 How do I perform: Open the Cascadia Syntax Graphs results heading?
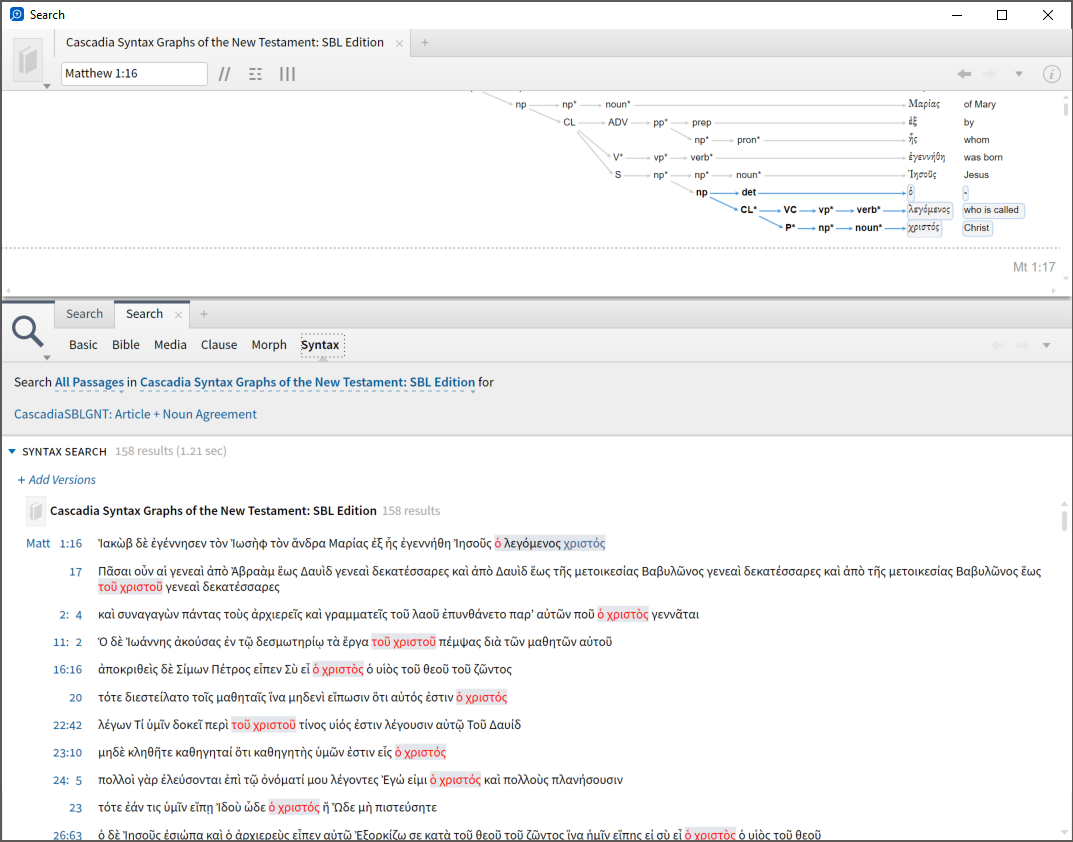point(214,511)
